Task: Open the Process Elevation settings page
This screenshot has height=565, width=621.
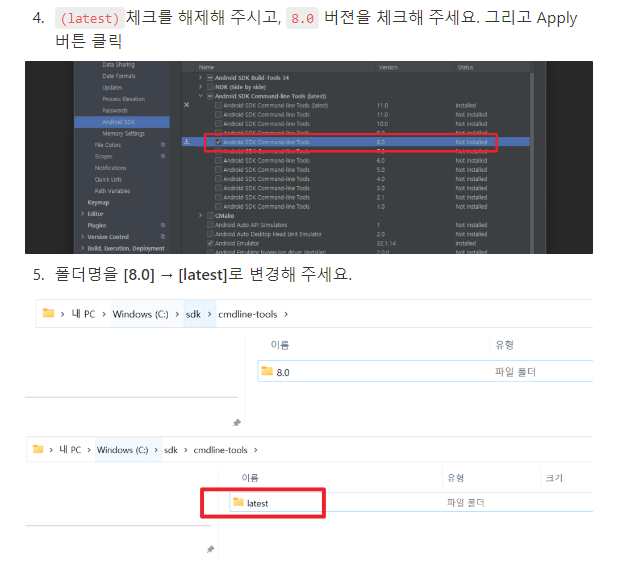Action: pos(124,99)
